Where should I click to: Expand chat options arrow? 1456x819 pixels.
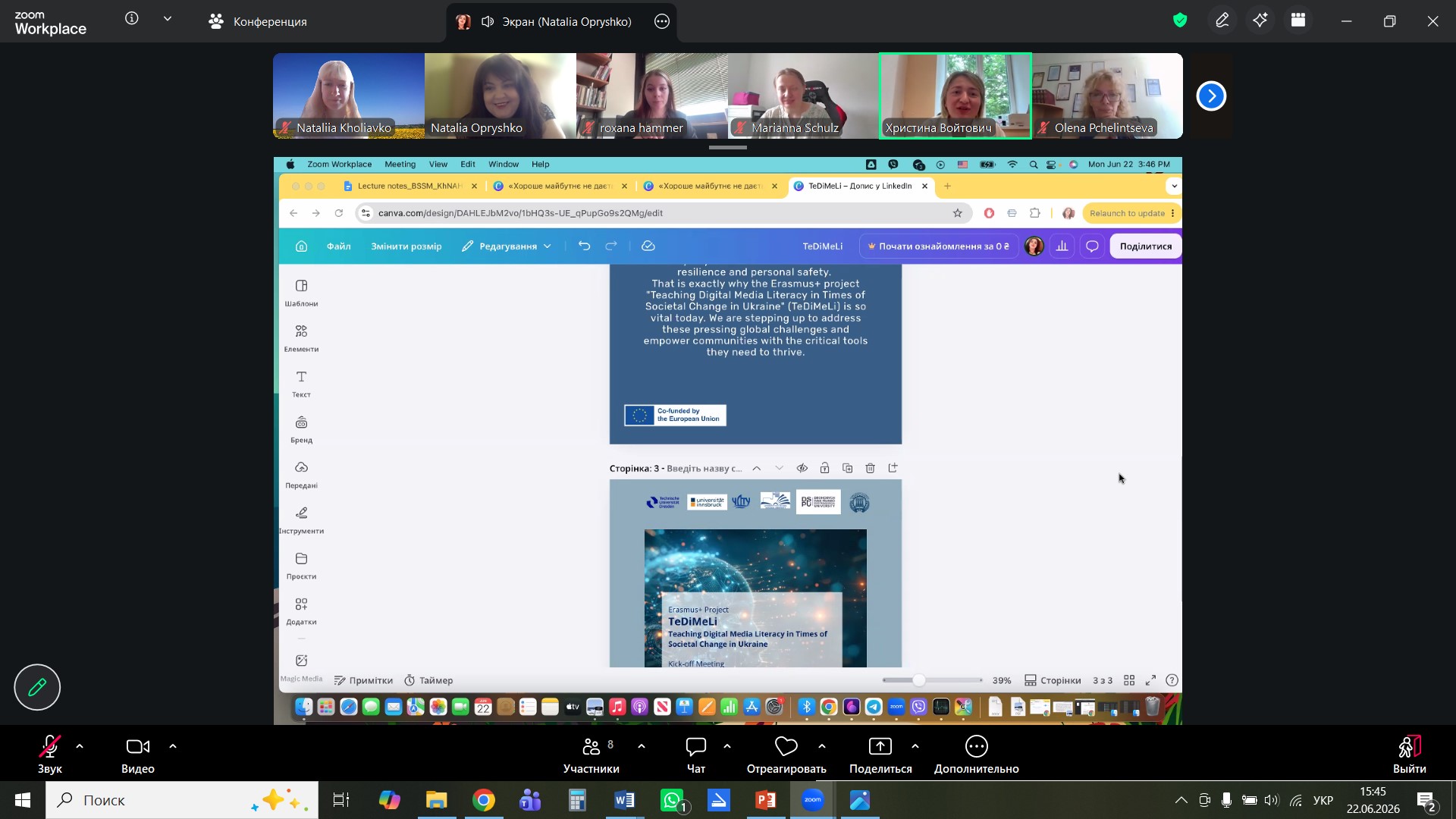tap(727, 746)
